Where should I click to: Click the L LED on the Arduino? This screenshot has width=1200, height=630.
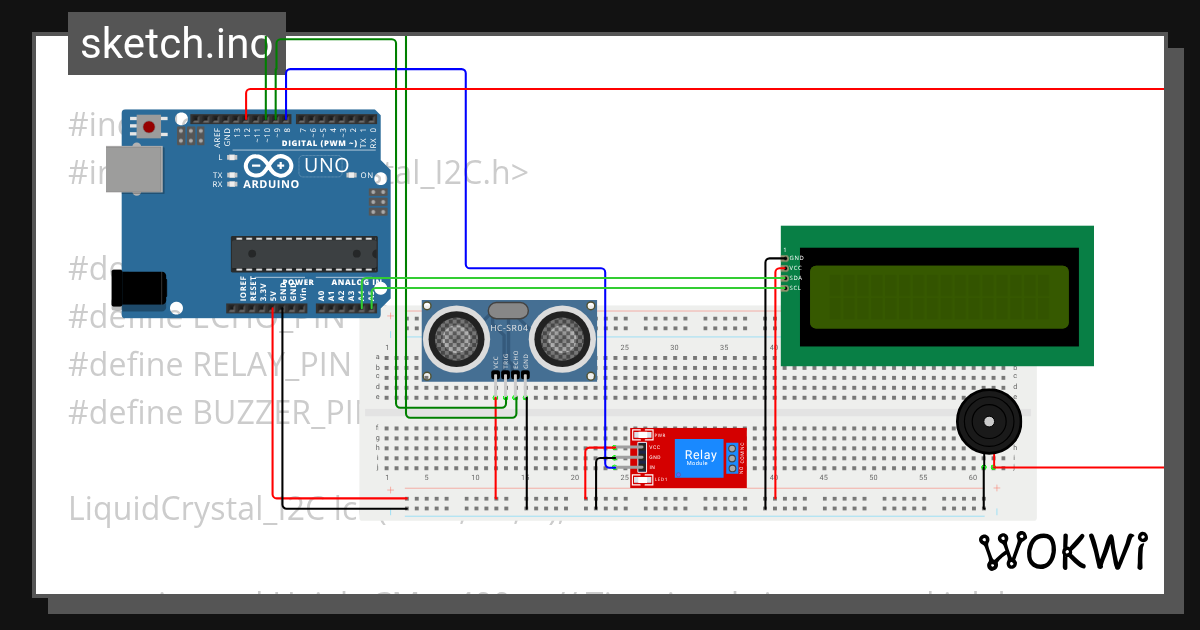pos(232,157)
